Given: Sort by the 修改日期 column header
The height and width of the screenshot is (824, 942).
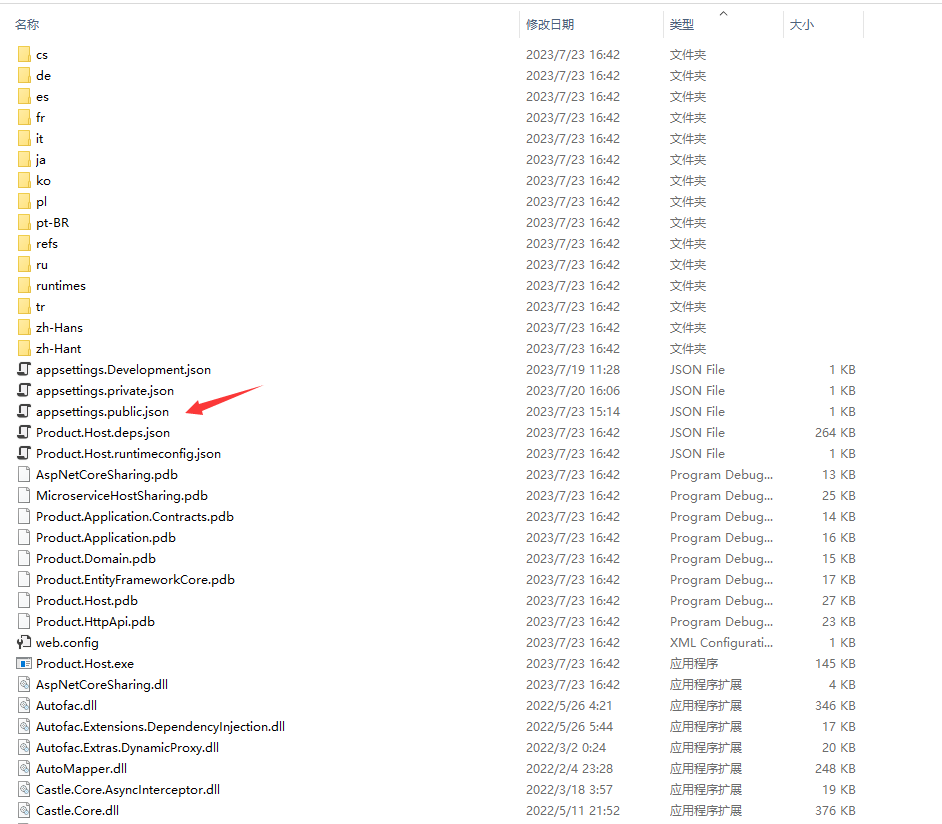Looking at the screenshot, I should pyautogui.click(x=550, y=25).
